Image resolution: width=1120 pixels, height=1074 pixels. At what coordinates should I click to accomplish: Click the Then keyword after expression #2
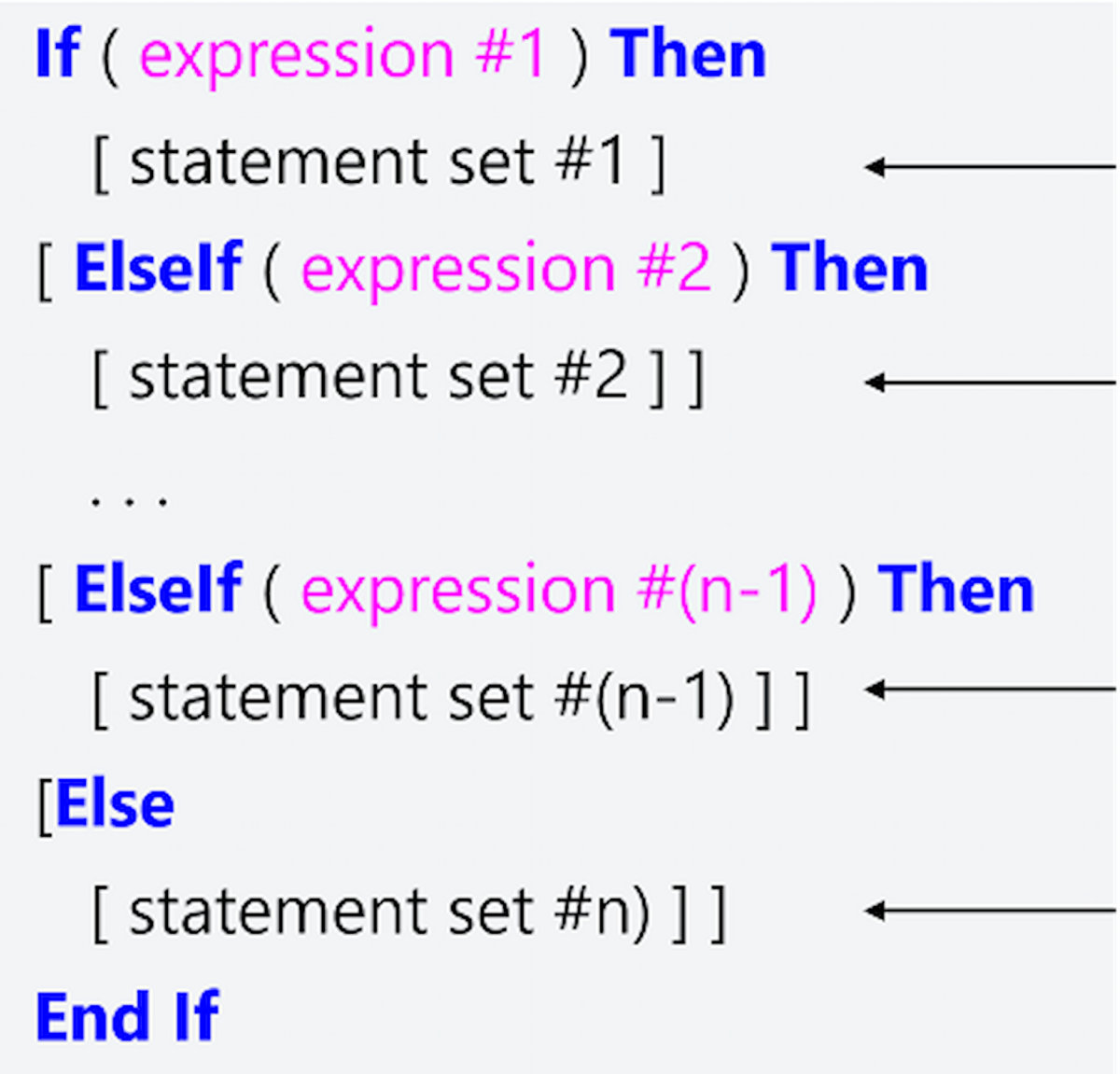tap(850, 269)
